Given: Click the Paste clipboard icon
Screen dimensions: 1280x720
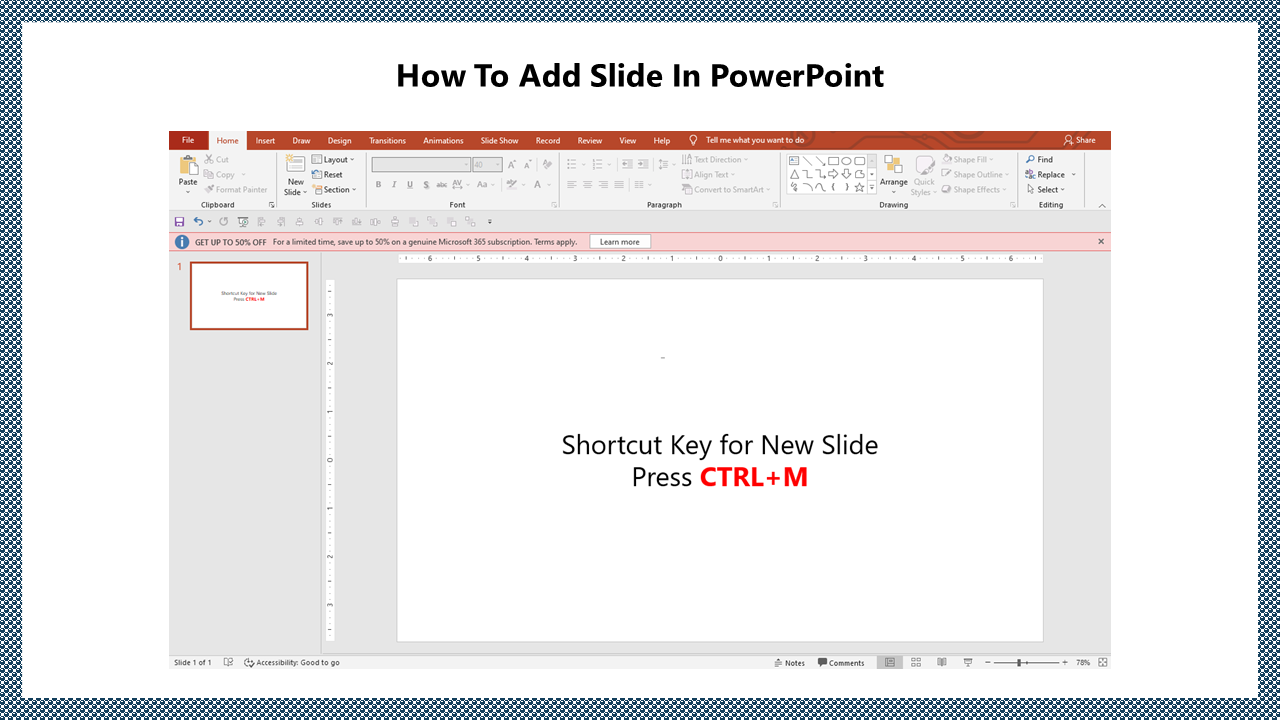Looking at the screenshot, I should click(x=189, y=165).
